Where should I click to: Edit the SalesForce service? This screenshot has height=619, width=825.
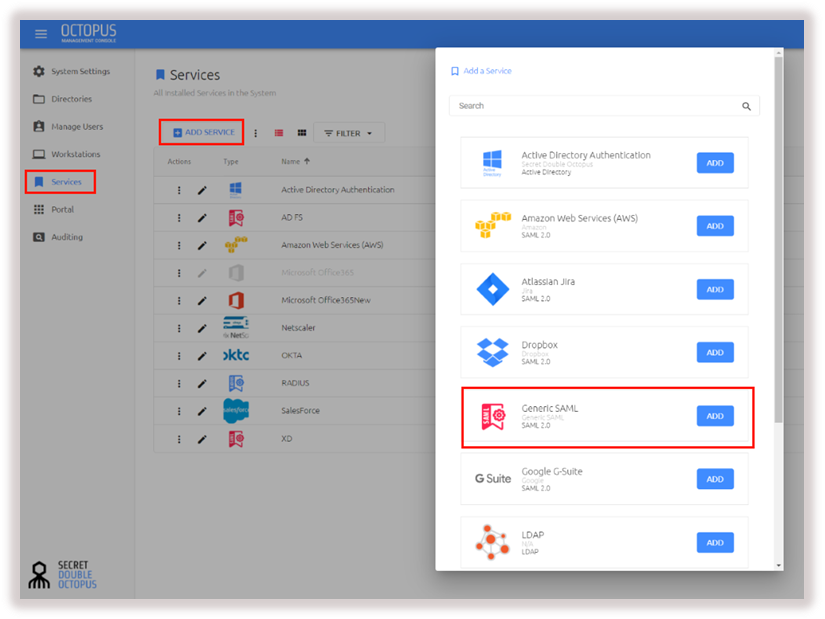[x=202, y=411]
